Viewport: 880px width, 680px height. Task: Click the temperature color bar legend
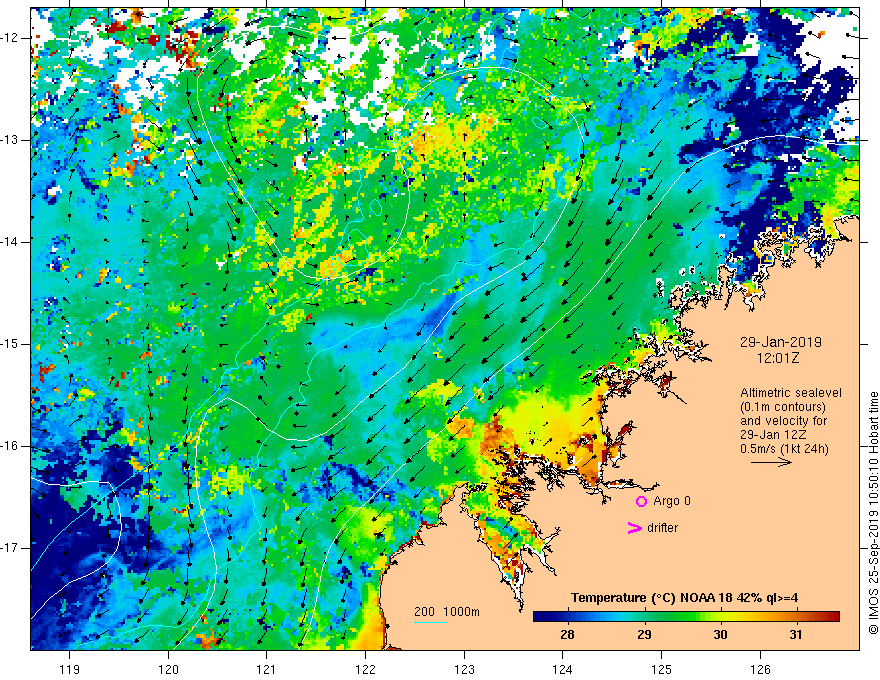click(686, 617)
